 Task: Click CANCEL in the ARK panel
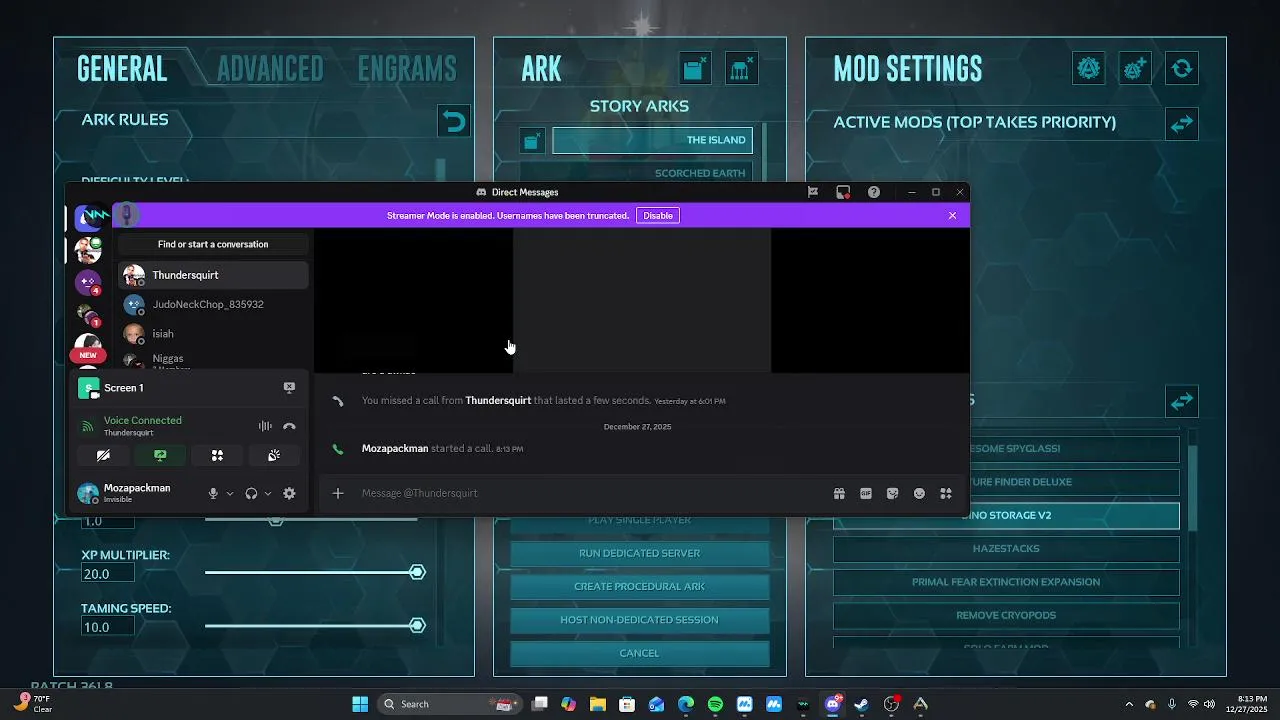639,653
